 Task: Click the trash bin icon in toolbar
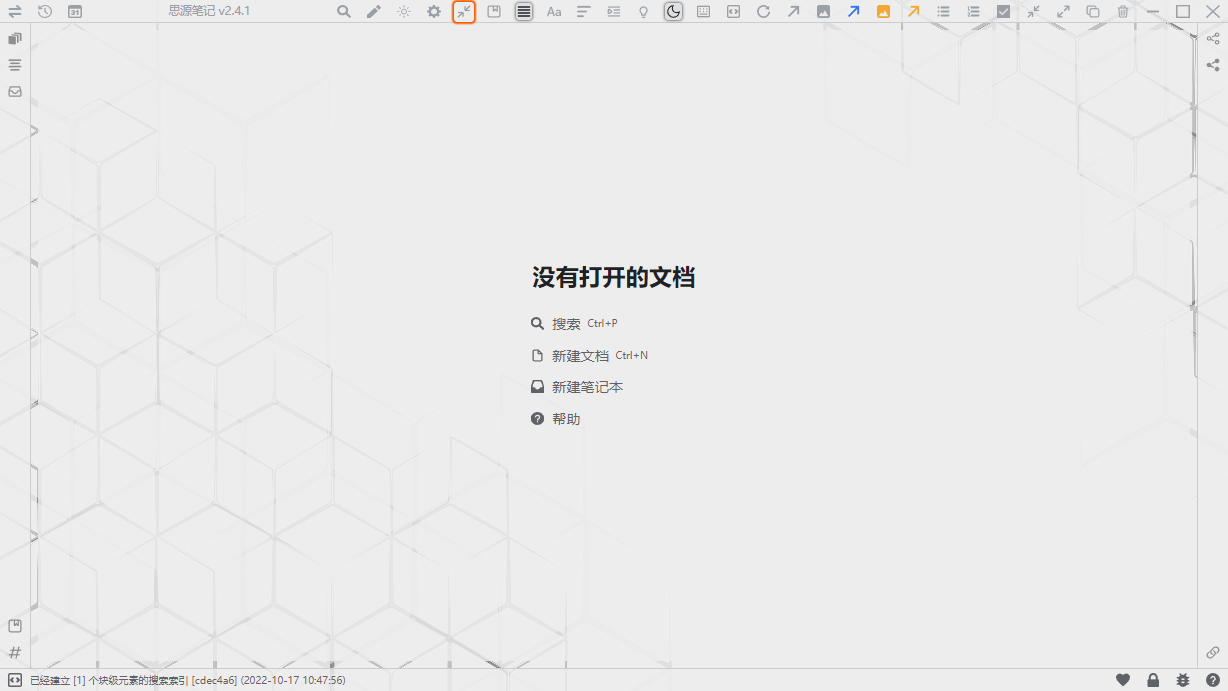[x=1123, y=12]
